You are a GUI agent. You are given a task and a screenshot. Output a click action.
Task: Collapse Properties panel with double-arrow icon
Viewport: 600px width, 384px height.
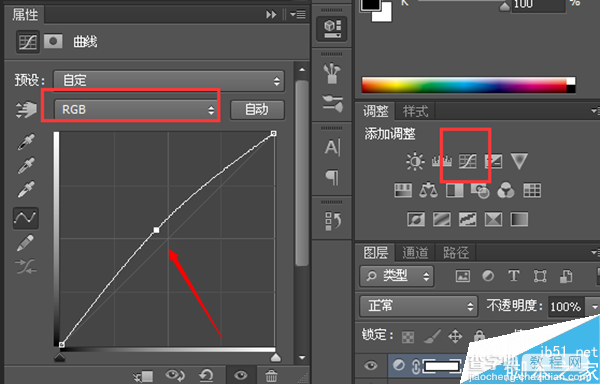[271, 15]
